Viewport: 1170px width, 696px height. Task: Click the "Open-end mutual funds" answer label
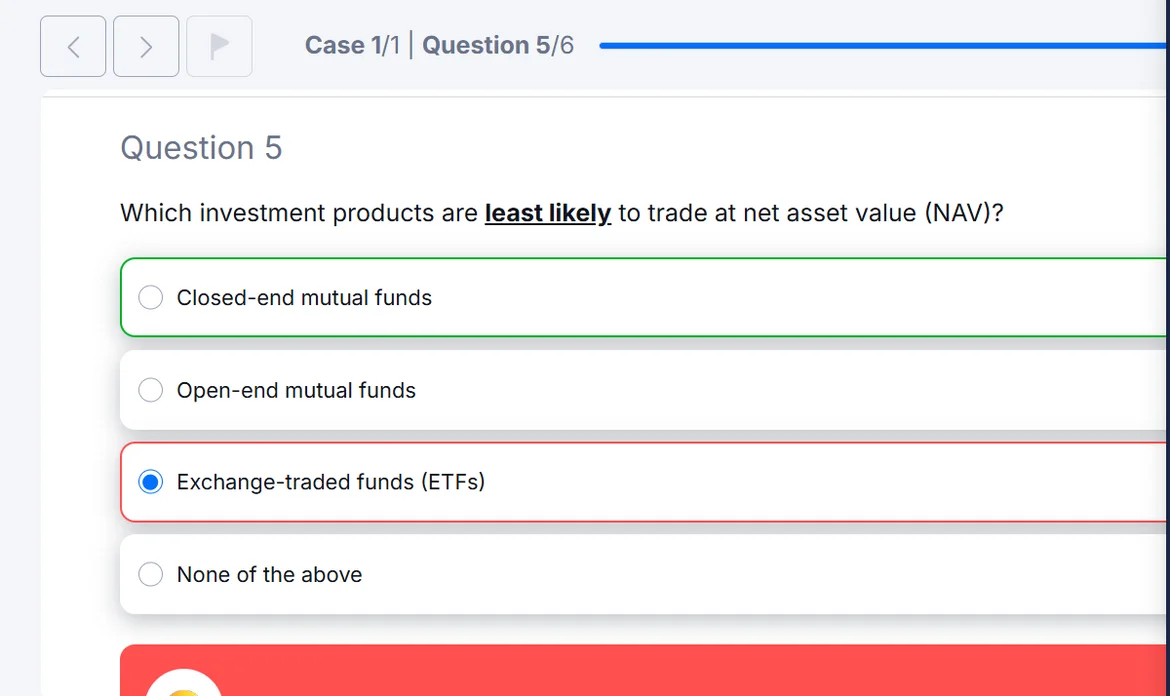click(296, 390)
